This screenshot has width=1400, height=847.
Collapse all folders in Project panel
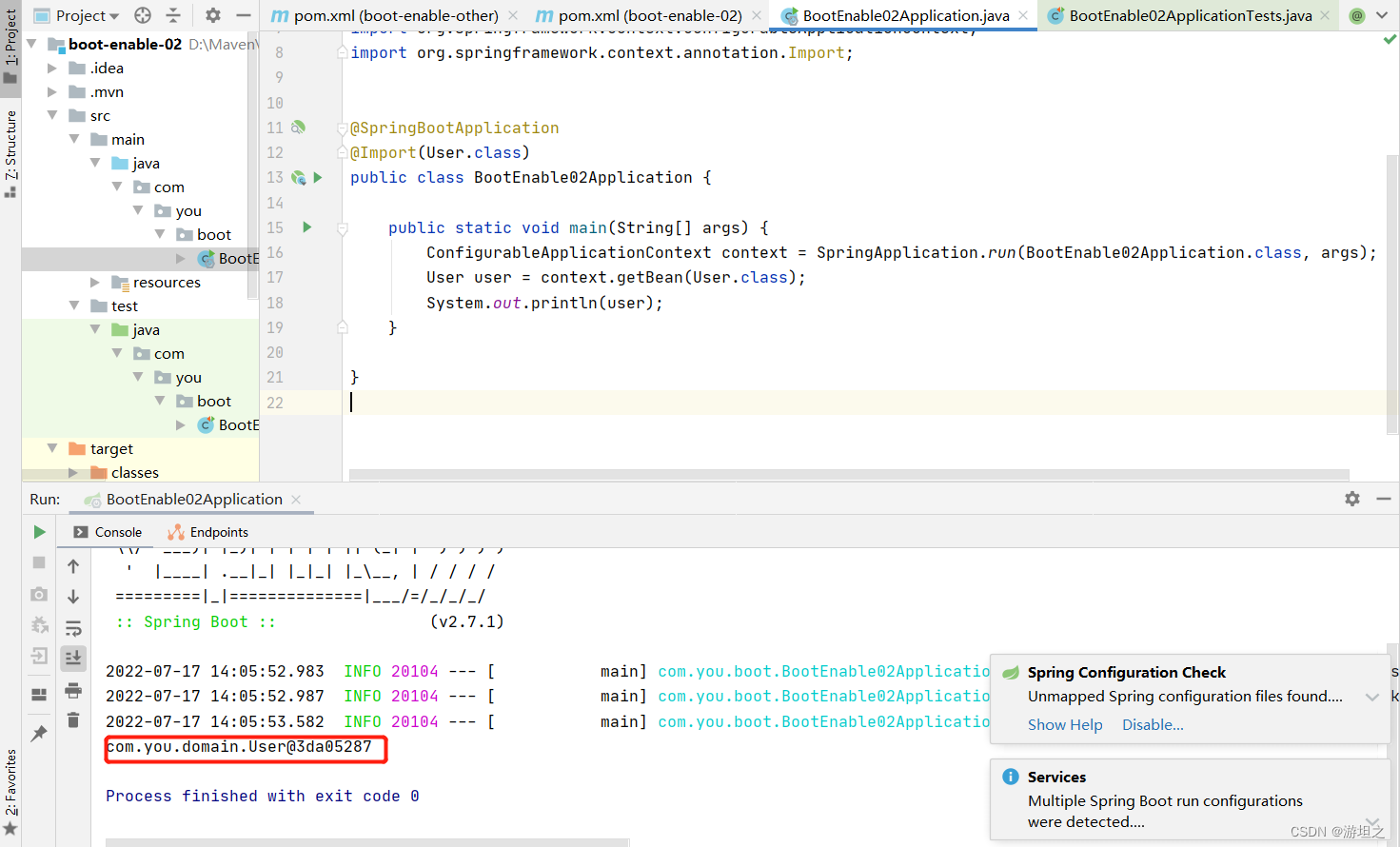coord(173,15)
